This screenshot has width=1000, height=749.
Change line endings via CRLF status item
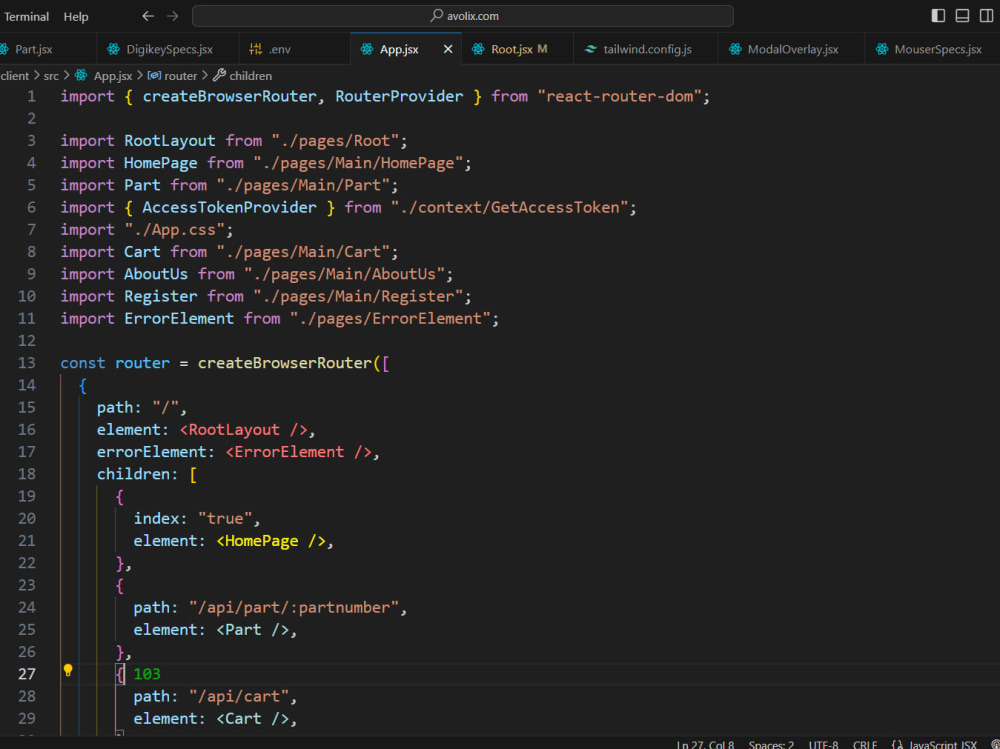tap(865, 745)
